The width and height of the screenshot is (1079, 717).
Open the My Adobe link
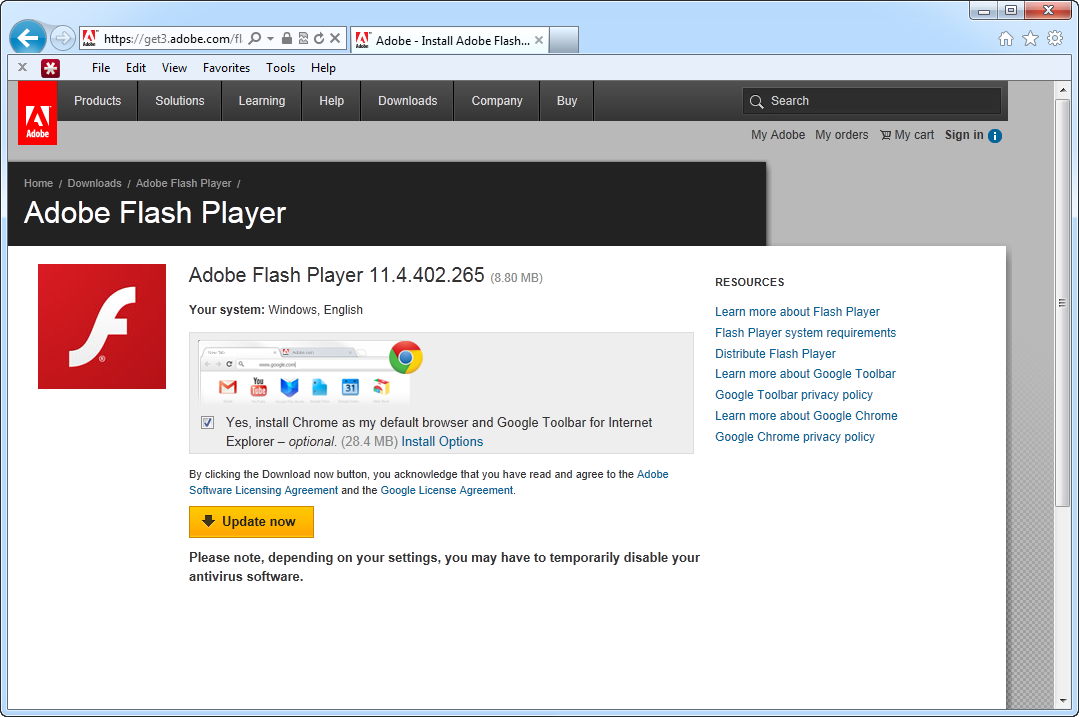(778, 135)
